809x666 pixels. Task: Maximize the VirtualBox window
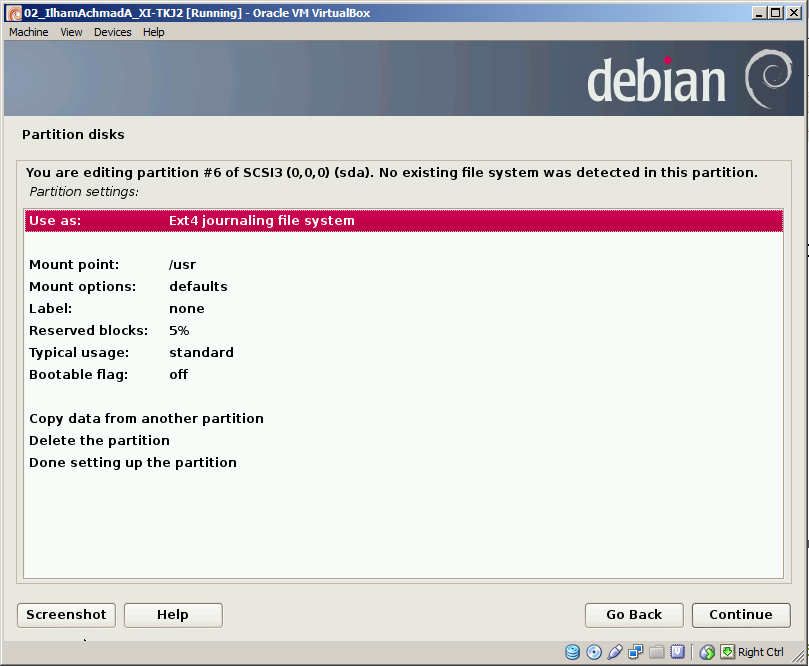(775, 13)
